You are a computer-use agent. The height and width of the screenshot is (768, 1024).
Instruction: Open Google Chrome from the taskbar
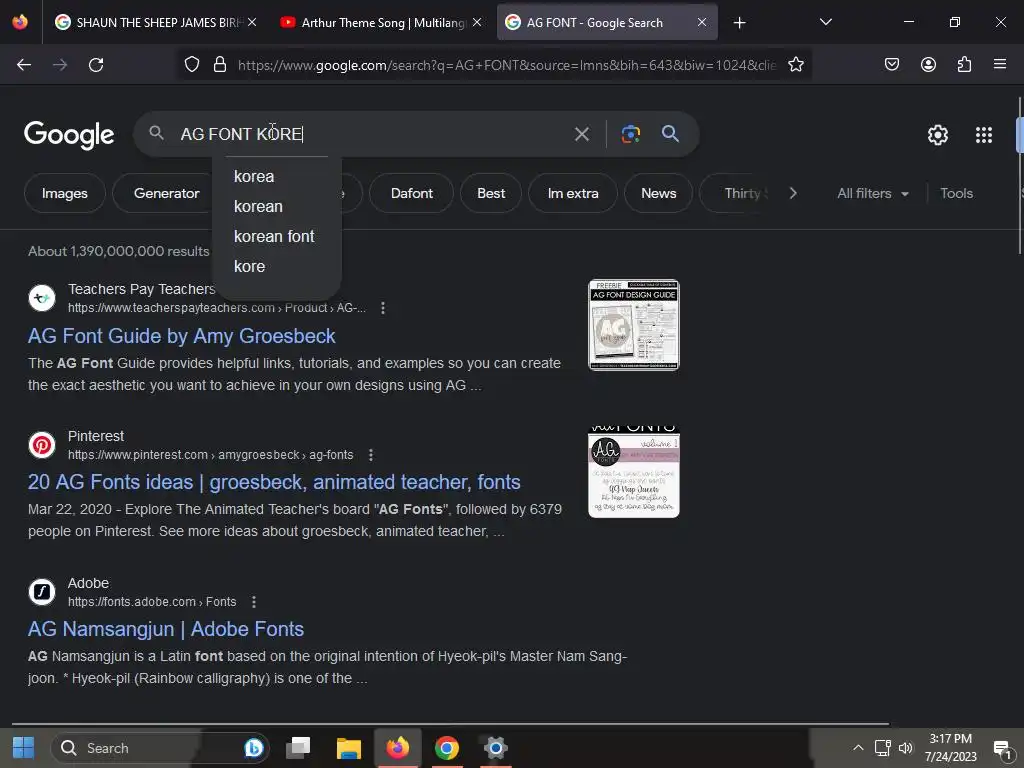pyautogui.click(x=447, y=748)
